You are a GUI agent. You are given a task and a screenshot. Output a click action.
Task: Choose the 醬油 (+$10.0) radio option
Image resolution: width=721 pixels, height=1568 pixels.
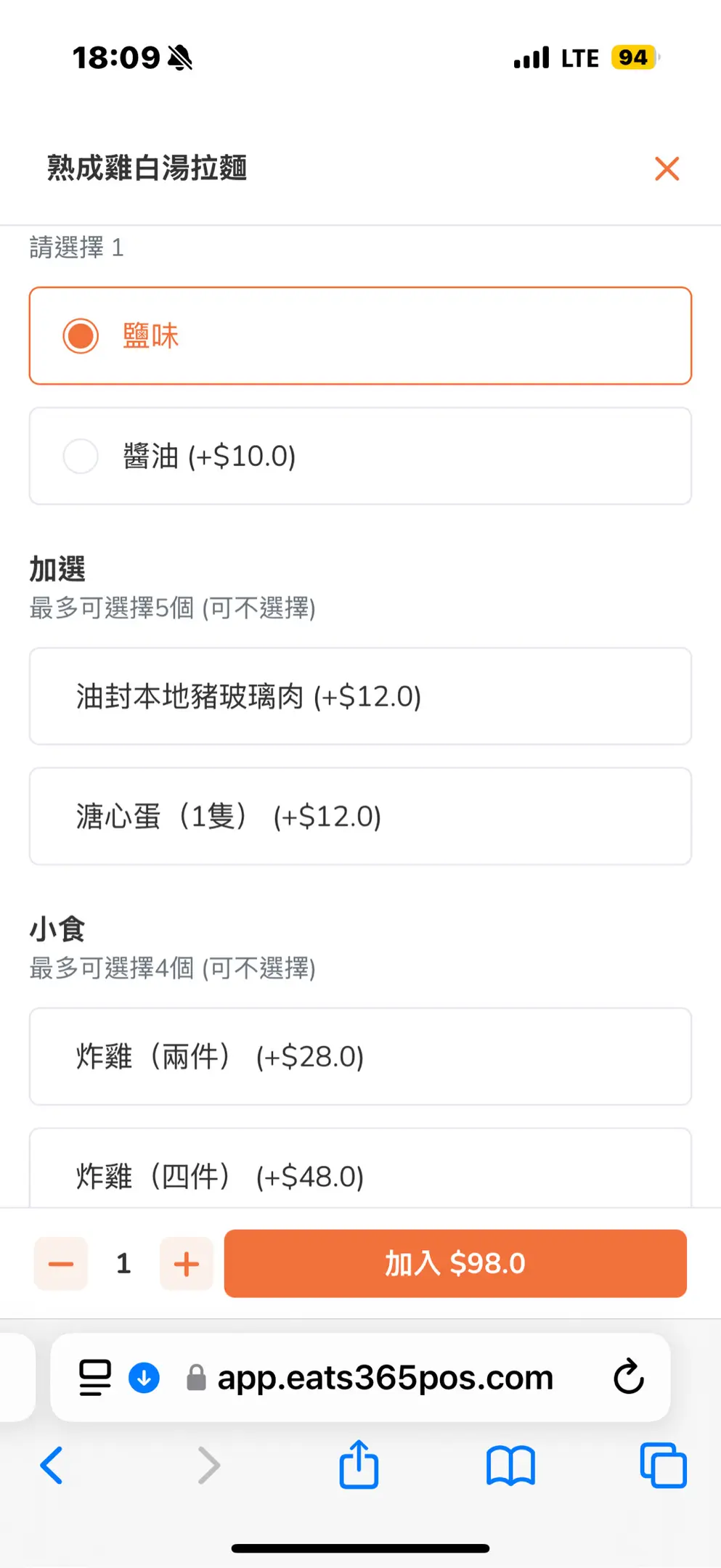(x=81, y=456)
